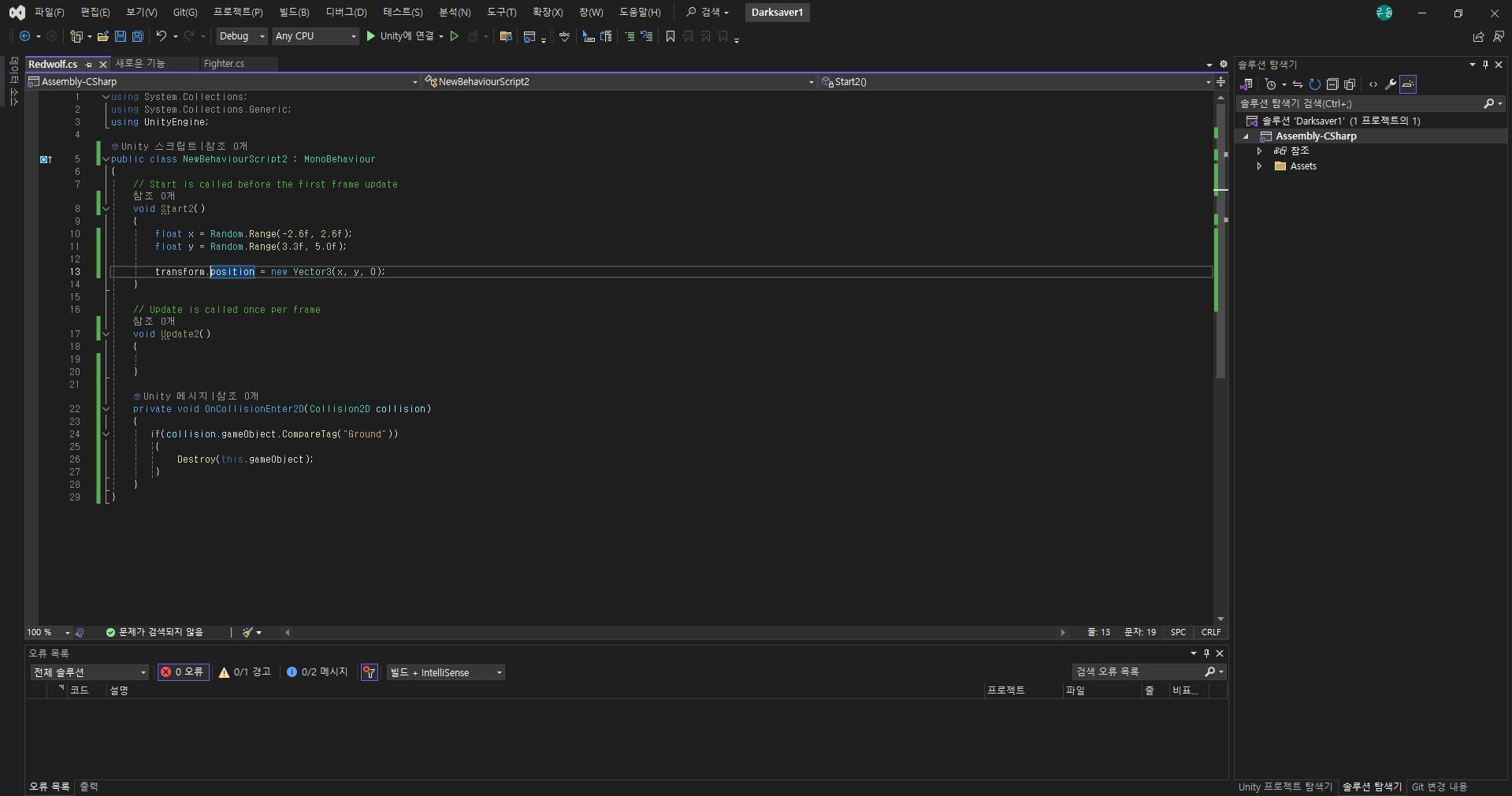Toggle the error list clear filter icon

click(x=370, y=672)
